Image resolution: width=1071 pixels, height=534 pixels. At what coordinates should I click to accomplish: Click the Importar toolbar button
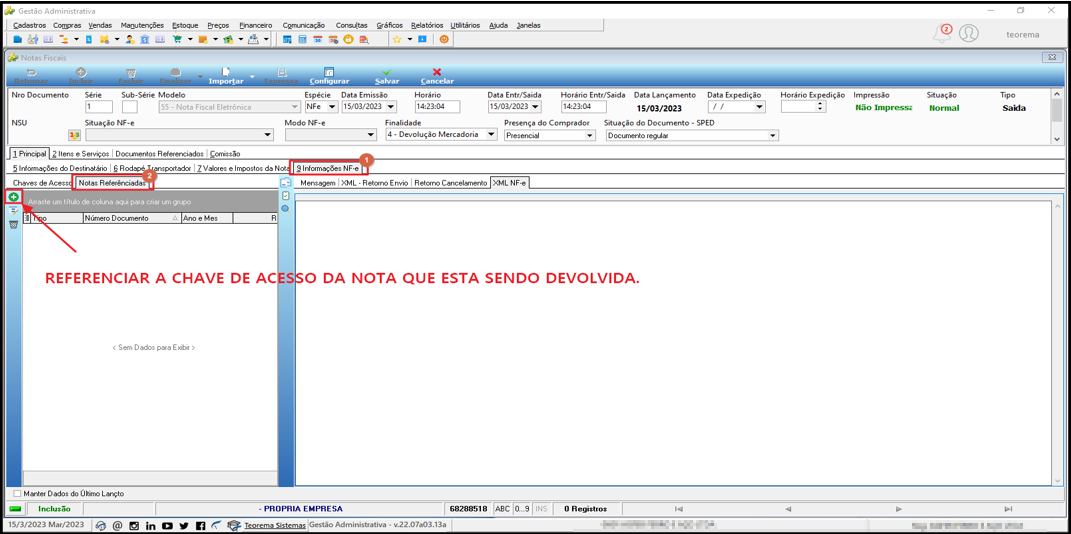click(x=225, y=76)
